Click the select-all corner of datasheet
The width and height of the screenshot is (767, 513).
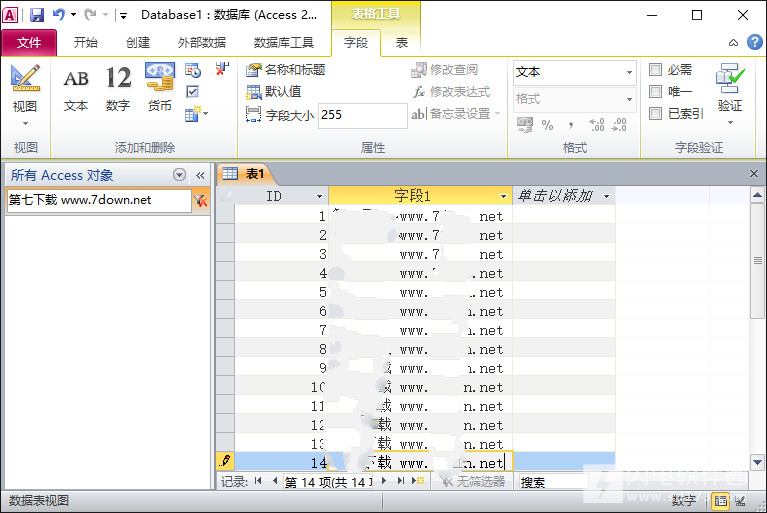(x=226, y=196)
